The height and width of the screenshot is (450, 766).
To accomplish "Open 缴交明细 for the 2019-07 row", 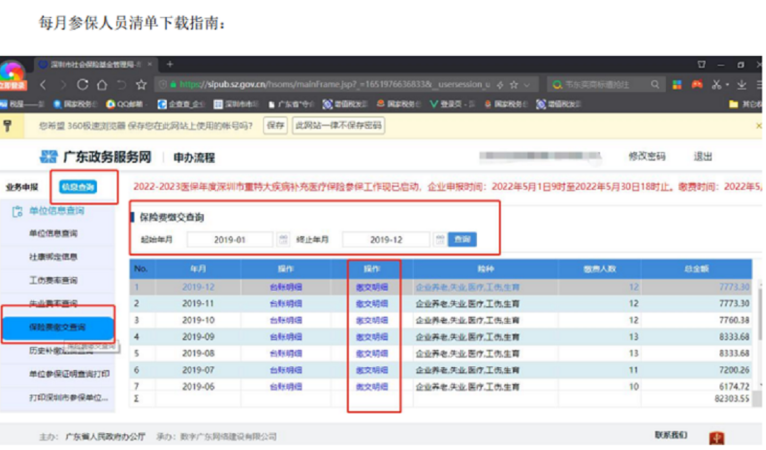I will pos(372,370).
